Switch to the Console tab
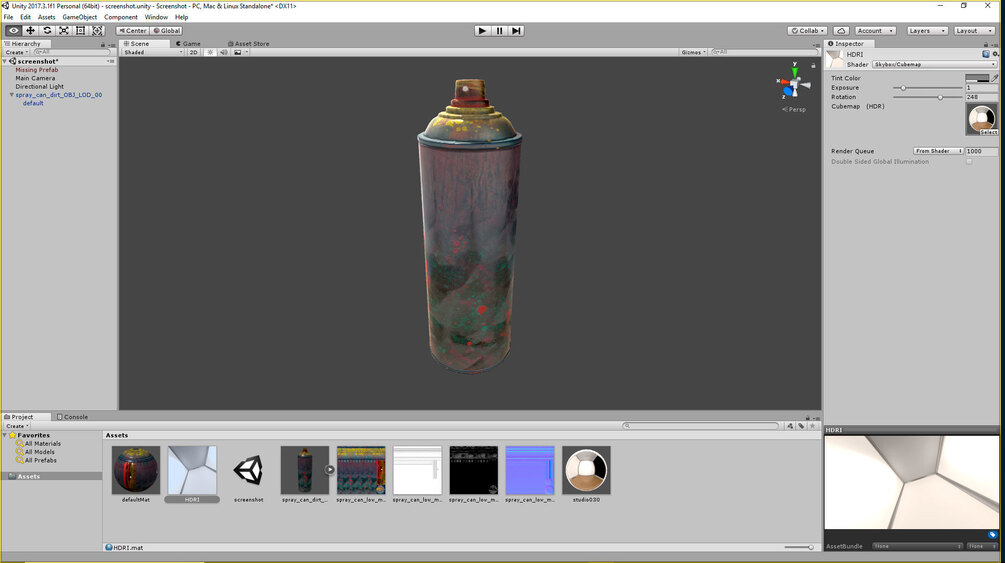This screenshot has height=563, width=1005. pyautogui.click(x=72, y=417)
